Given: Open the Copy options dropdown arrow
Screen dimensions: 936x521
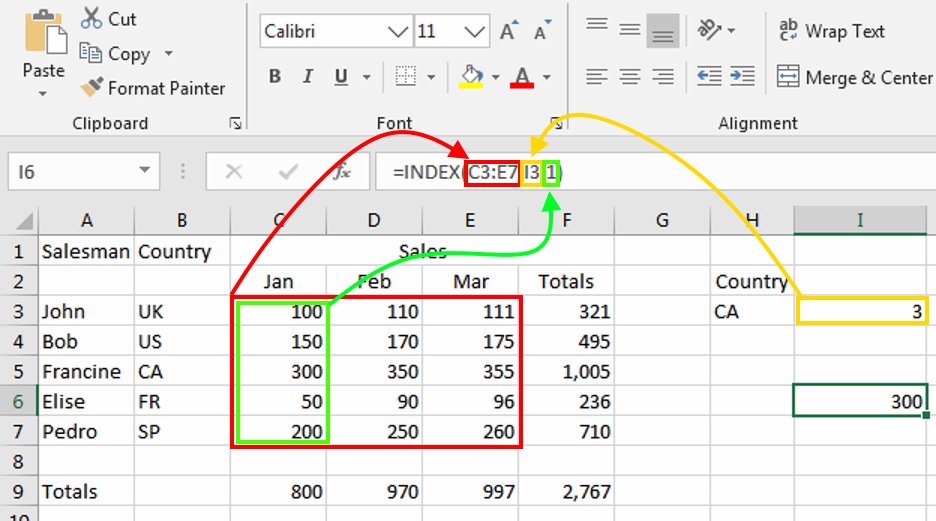Looking at the screenshot, I should click(x=168, y=54).
